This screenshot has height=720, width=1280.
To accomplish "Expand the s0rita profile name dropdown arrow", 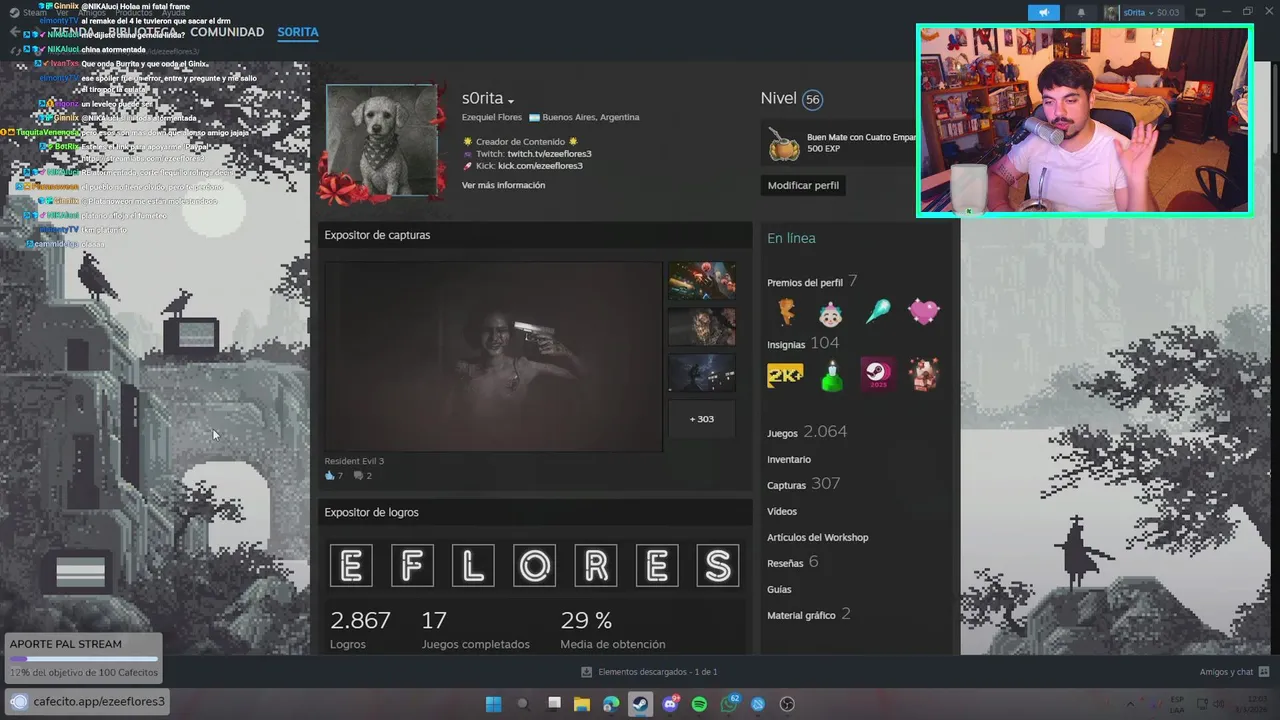I will (x=511, y=101).
